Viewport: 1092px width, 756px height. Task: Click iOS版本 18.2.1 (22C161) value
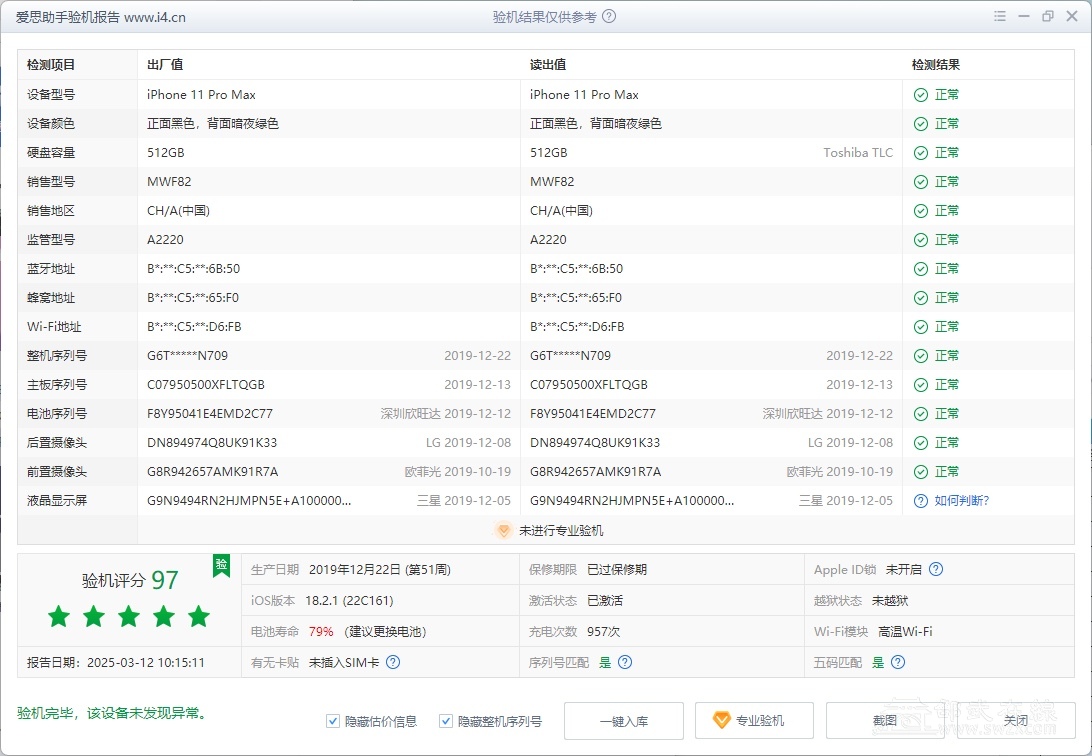coord(349,601)
